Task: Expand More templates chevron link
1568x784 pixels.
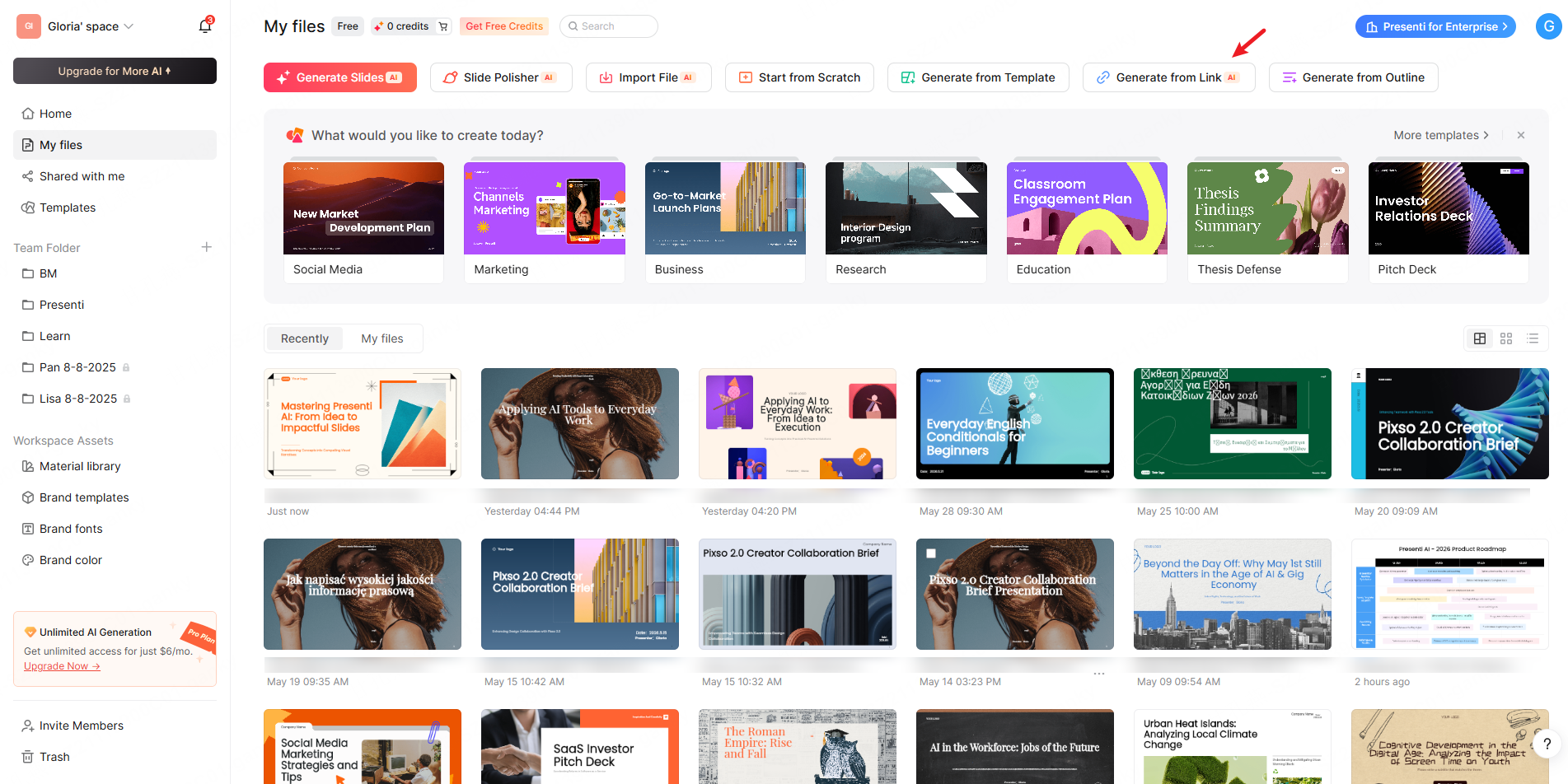Action: 1441,135
